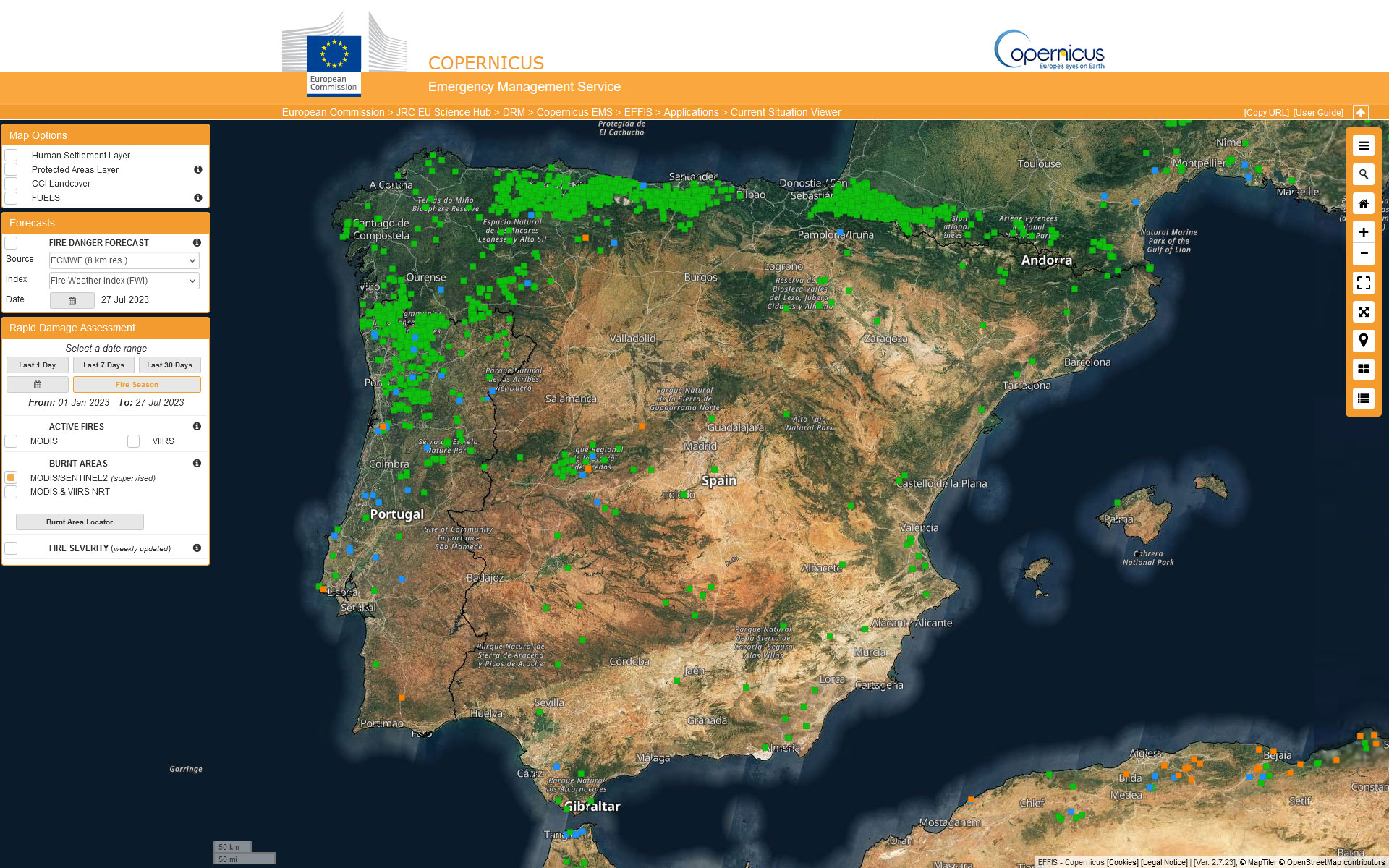
Task: Show Active Fires info icon
Action: click(x=197, y=426)
